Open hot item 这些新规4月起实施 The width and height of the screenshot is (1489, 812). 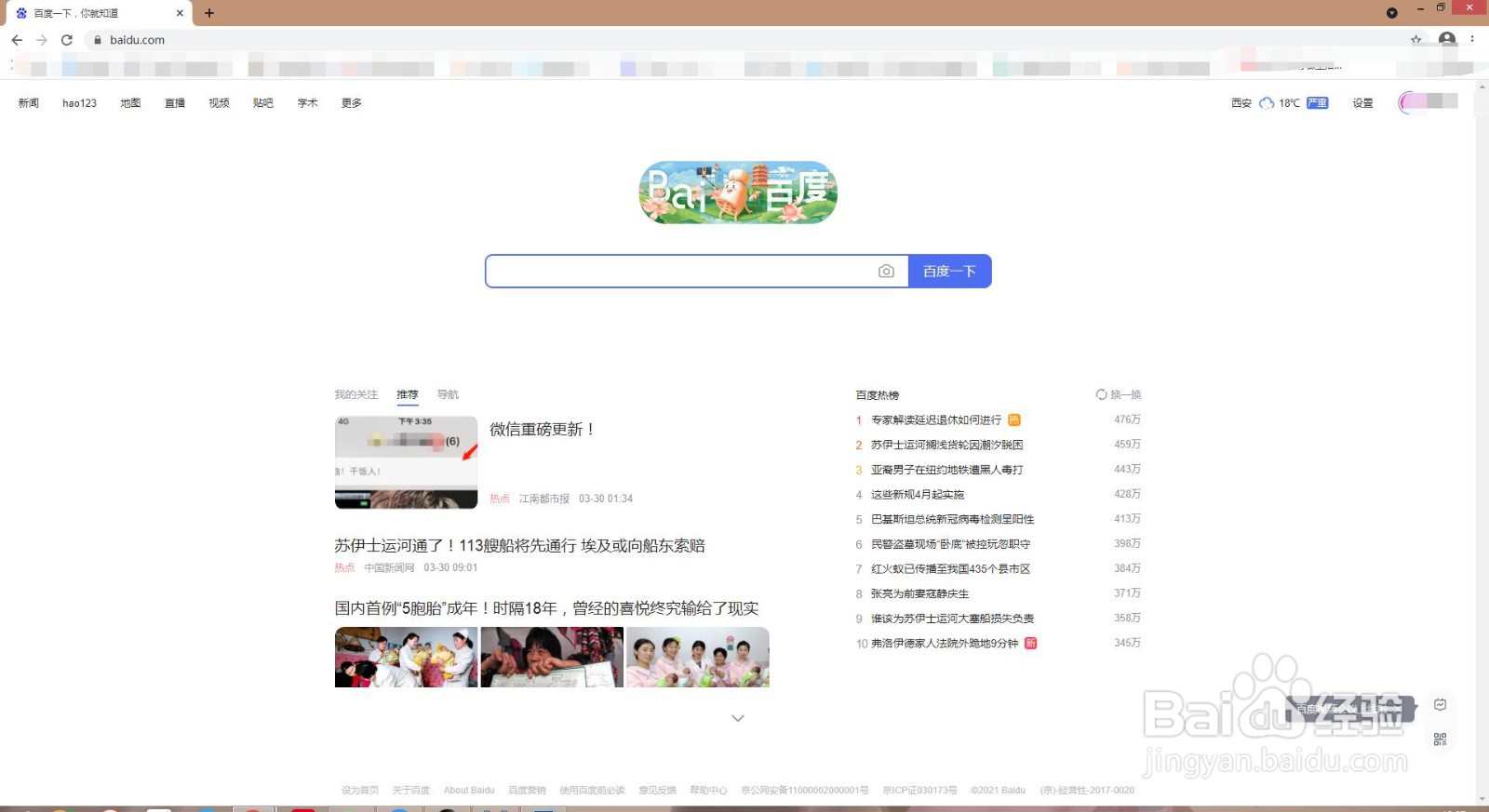[x=918, y=495]
